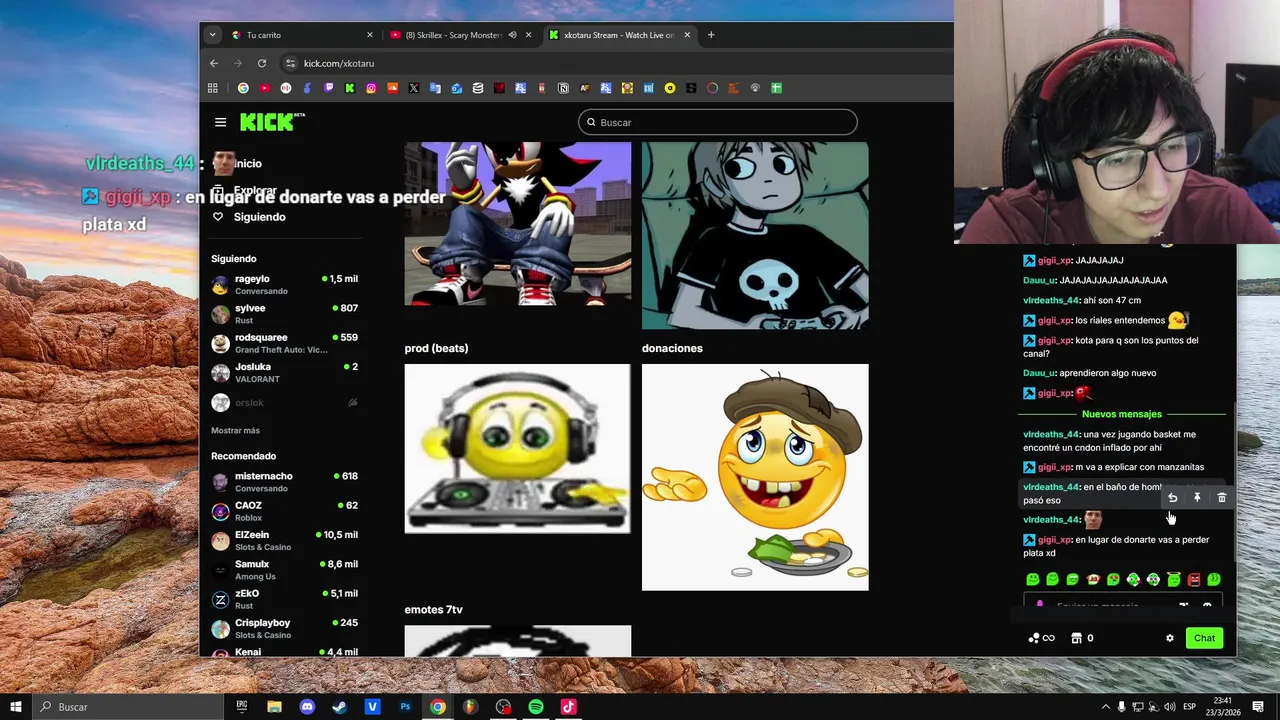1280x720 pixels.
Task: Click the first green smiley emote
Action: [1033, 579]
